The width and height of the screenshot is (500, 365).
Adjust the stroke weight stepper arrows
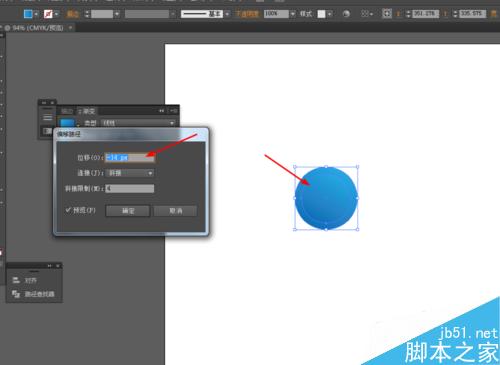click(87, 14)
